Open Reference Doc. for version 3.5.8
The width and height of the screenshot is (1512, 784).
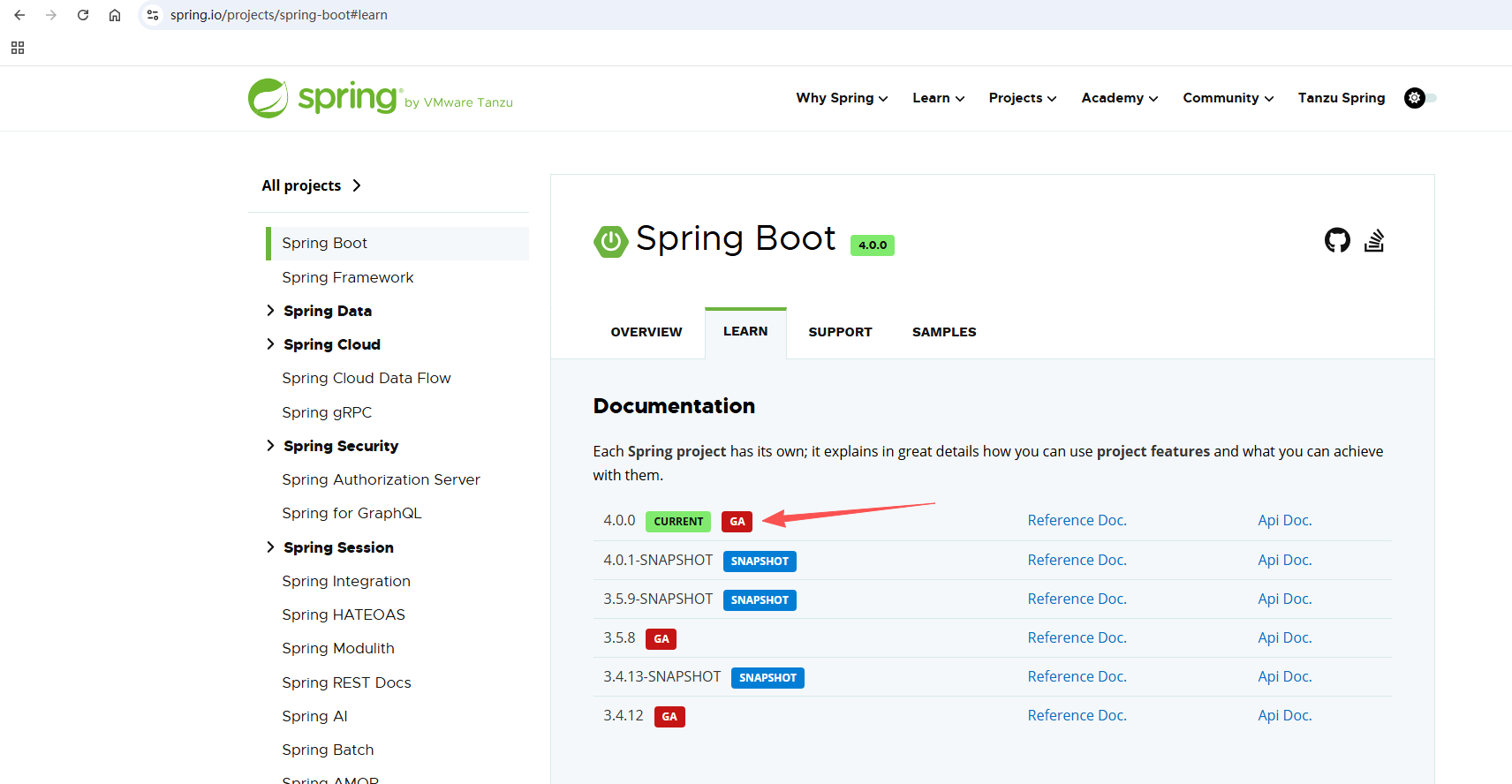click(1077, 637)
